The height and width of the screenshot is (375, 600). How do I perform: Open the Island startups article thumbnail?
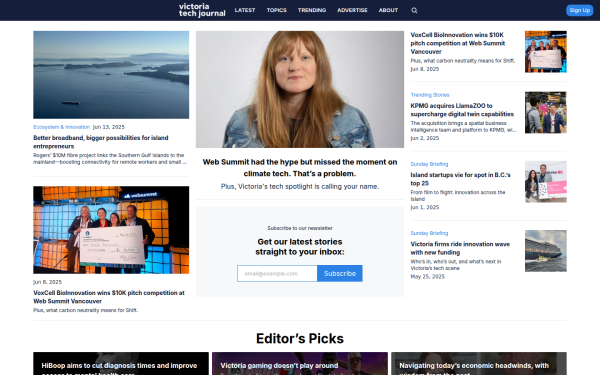[546, 182]
